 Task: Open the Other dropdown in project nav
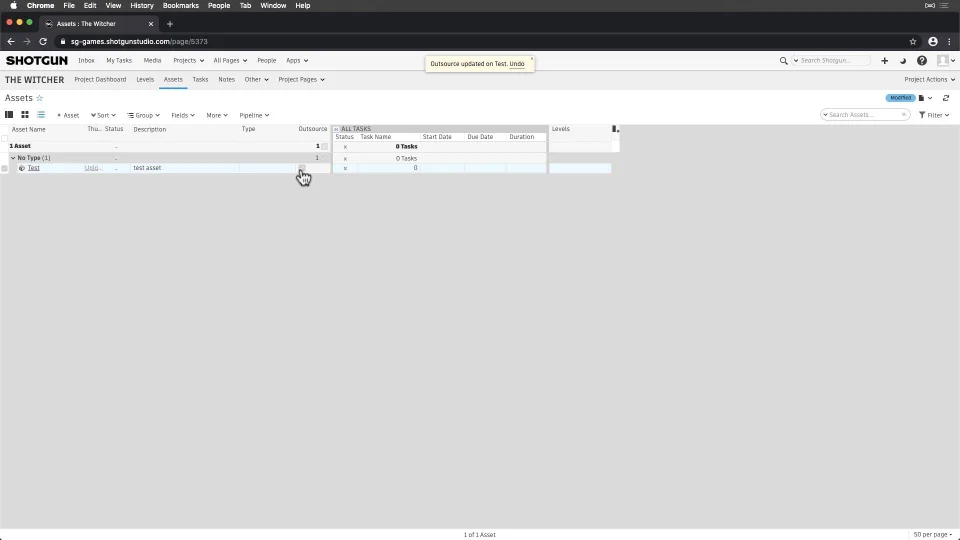point(256,80)
